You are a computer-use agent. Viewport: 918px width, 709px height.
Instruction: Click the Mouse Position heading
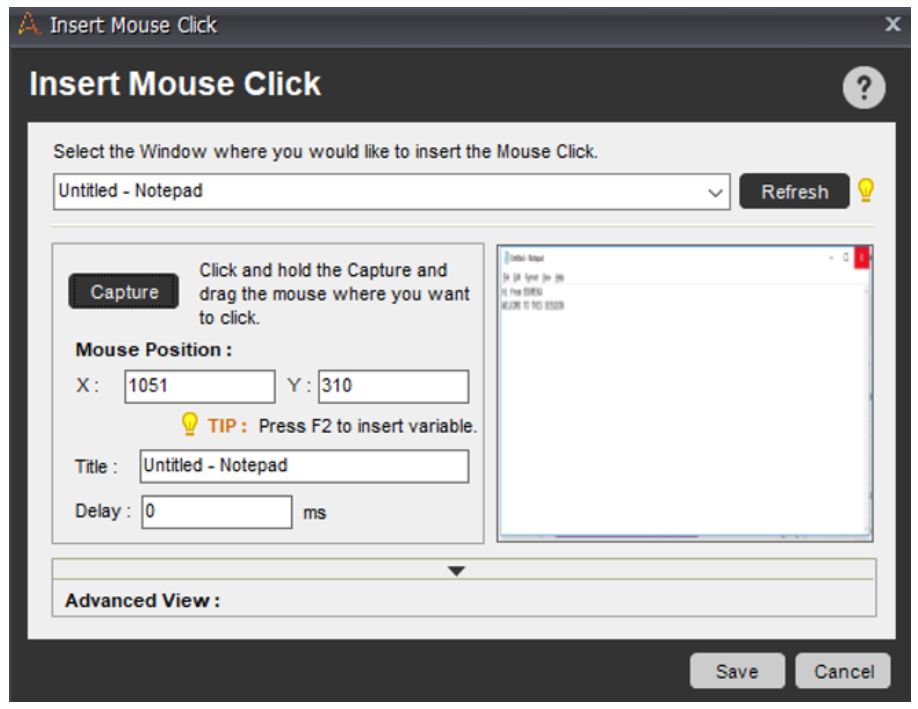[153, 350]
